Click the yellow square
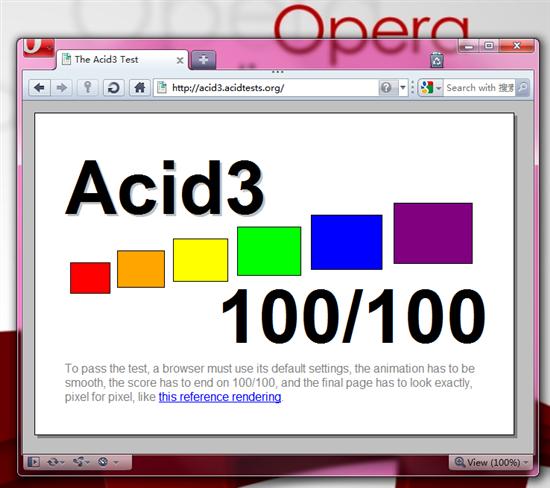Viewport: 550px width, 488px height. point(201,260)
